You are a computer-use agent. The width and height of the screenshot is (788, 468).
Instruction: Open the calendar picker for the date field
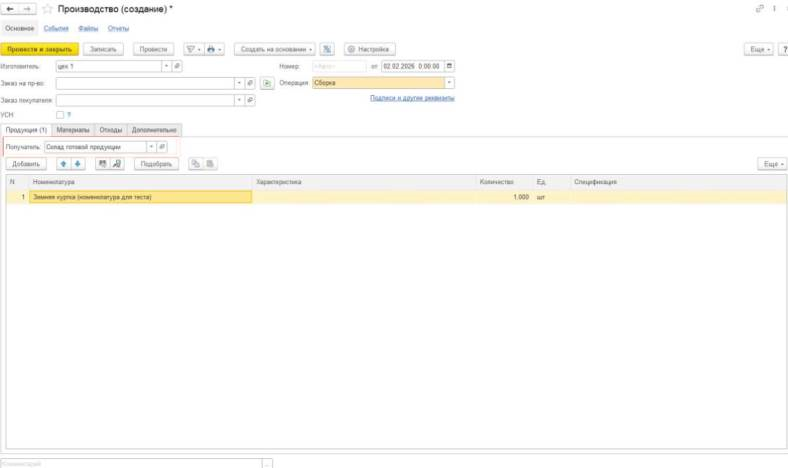coord(449,66)
